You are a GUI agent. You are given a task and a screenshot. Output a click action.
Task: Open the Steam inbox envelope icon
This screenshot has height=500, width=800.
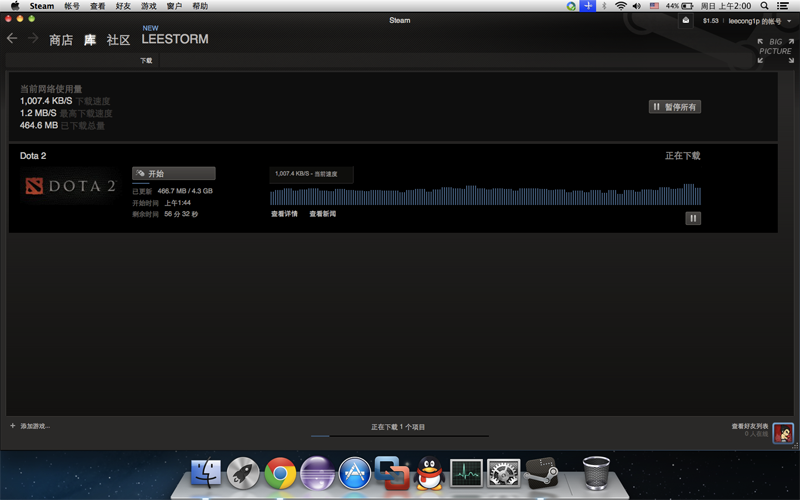tap(686, 20)
